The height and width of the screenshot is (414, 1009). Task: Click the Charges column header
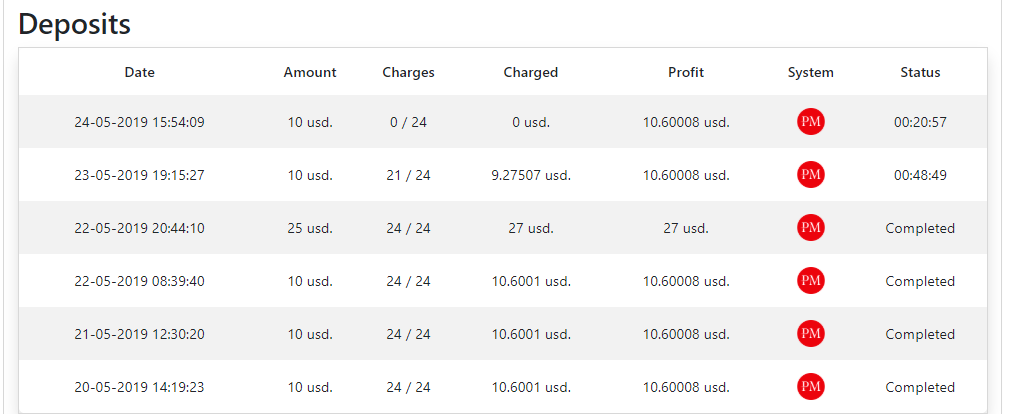pyautogui.click(x=408, y=72)
